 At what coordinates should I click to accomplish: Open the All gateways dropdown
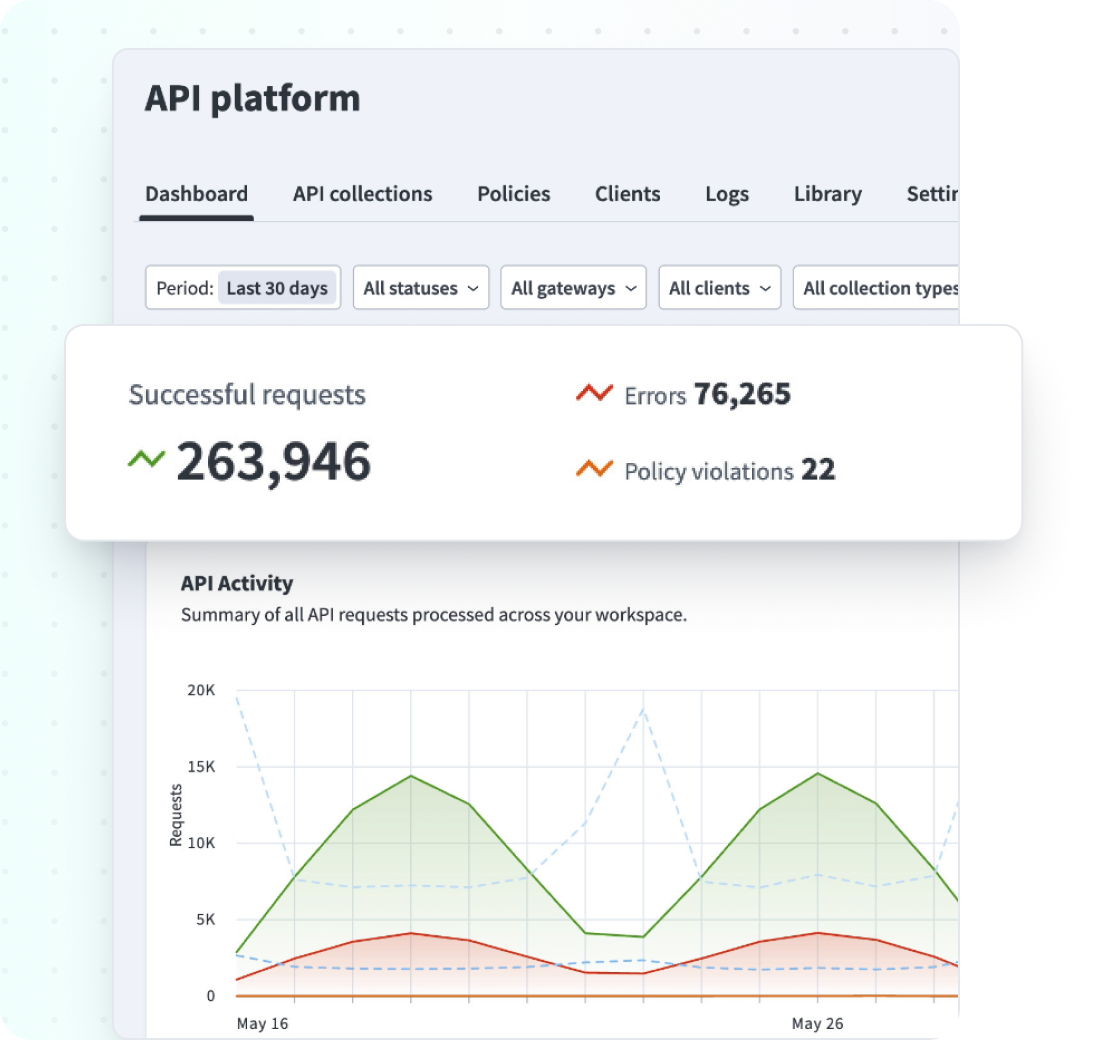[x=573, y=288]
